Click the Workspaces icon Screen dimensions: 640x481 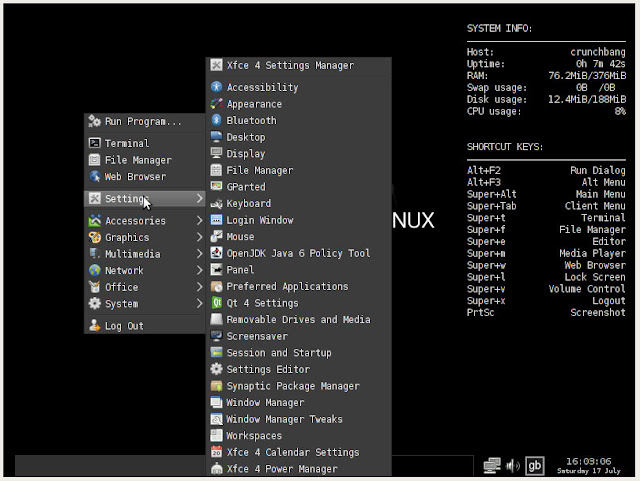tap(216, 436)
